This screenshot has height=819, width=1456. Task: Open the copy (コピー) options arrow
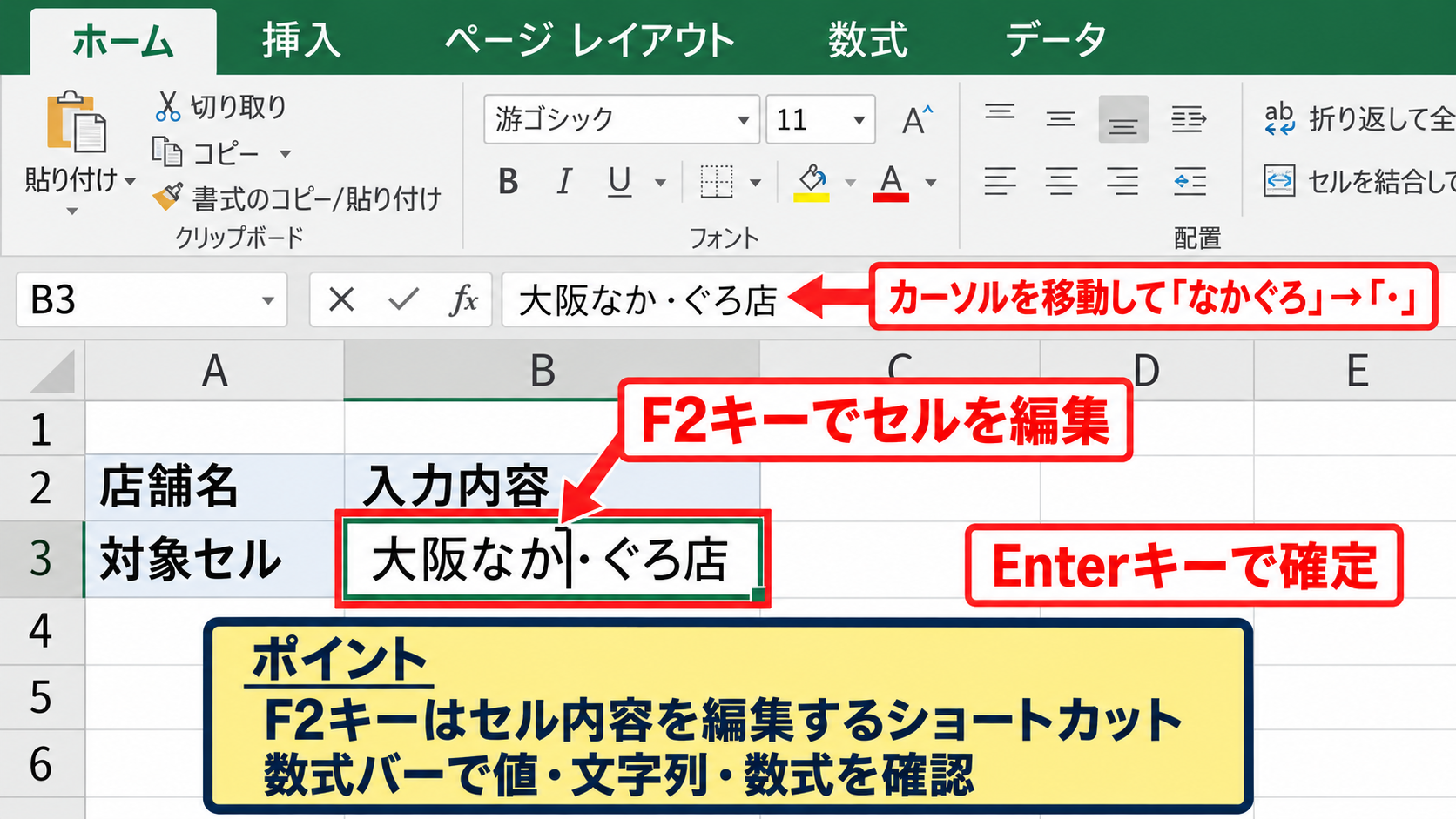[285, 154]
